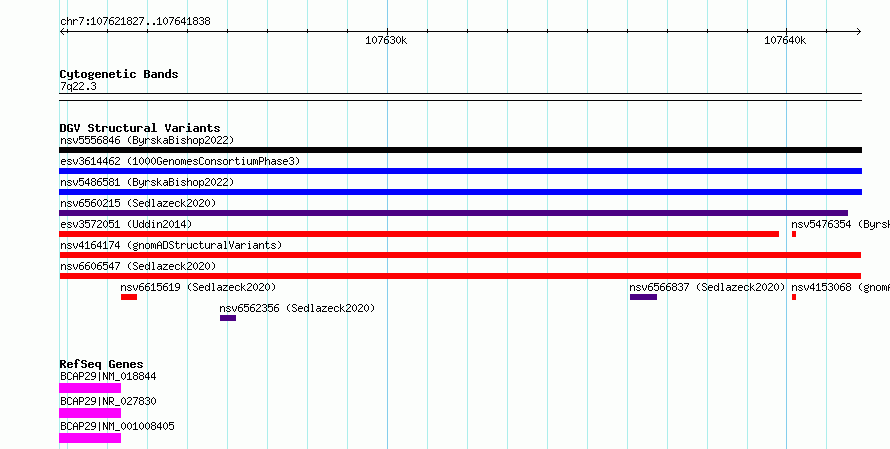Click the red esv3572051 variant bar
Screen dimensions: 890x449
419,234
